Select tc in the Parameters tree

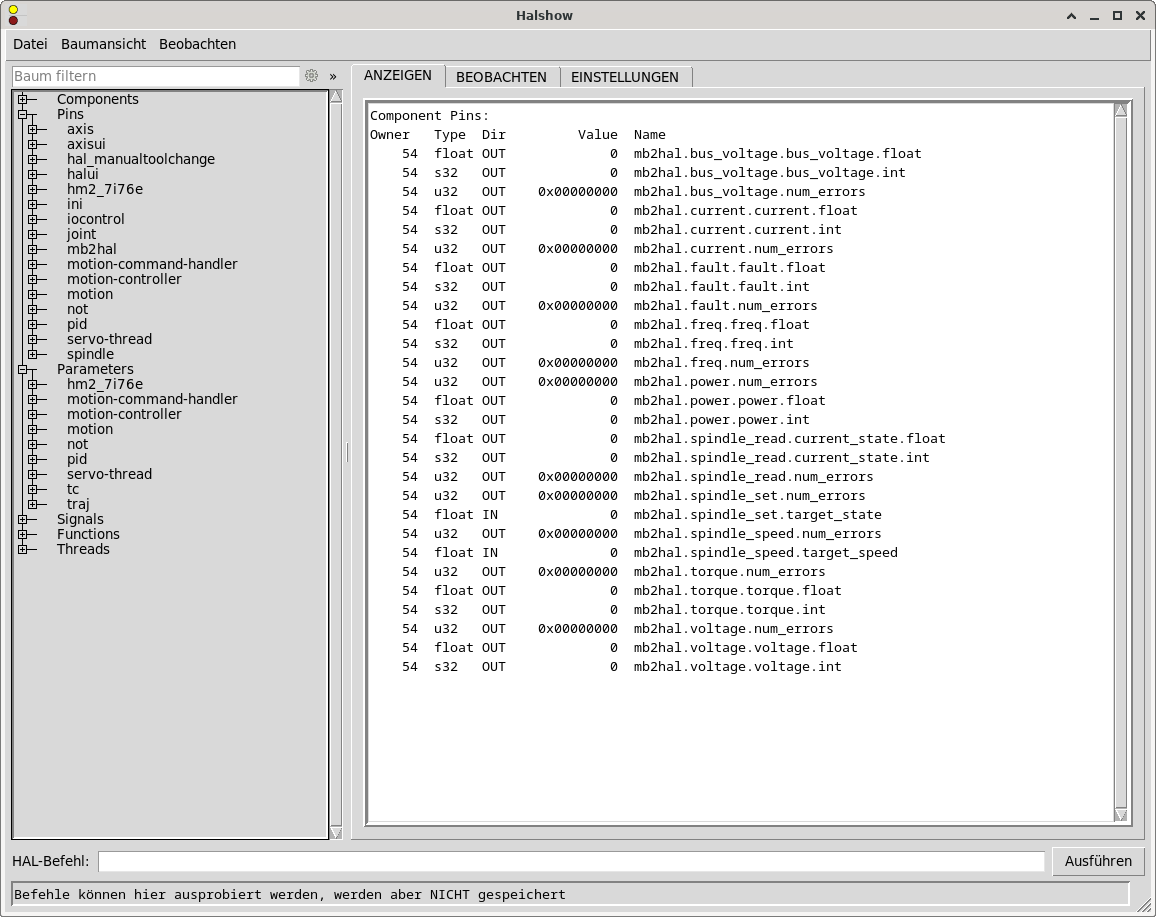tap(73, 489)
